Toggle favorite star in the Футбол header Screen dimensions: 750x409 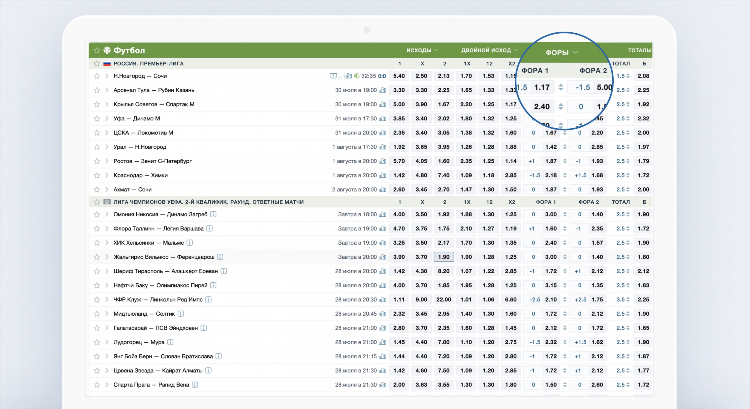97,50
